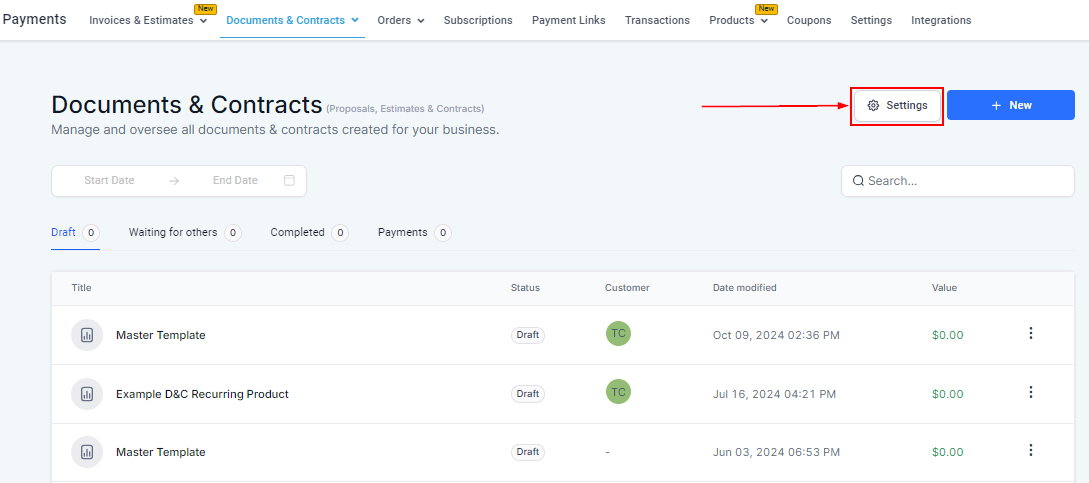Click the magnifier icon in the search box

[x=858, y=181]
